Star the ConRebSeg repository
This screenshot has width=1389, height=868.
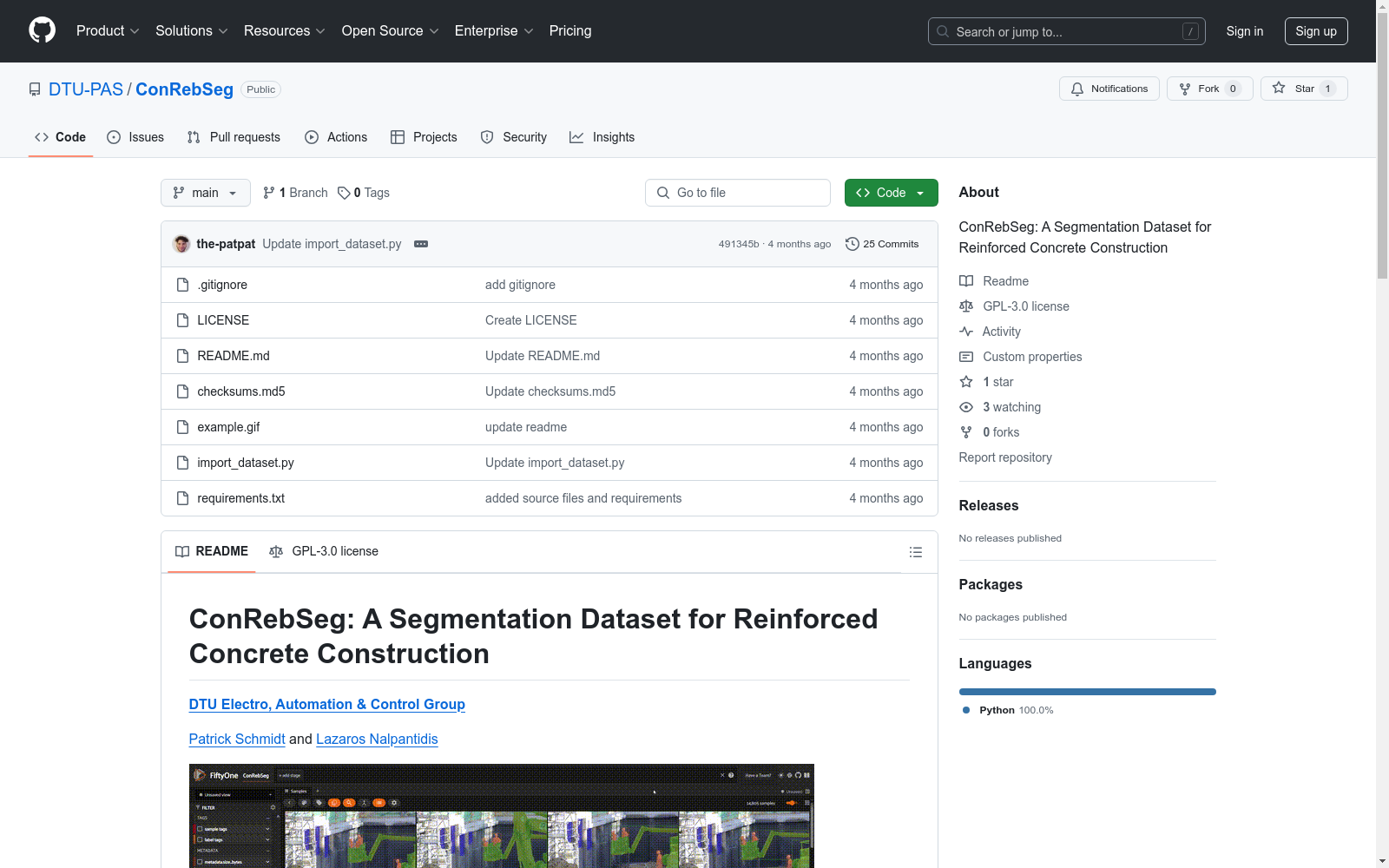pyautogui.click(x=1294, y=89)
